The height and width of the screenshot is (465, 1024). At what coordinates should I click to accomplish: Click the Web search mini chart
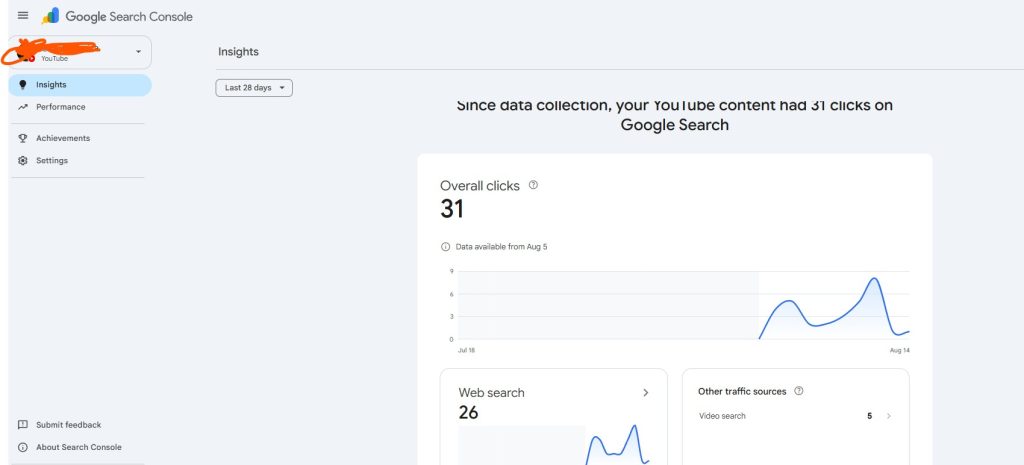point(554,444)
